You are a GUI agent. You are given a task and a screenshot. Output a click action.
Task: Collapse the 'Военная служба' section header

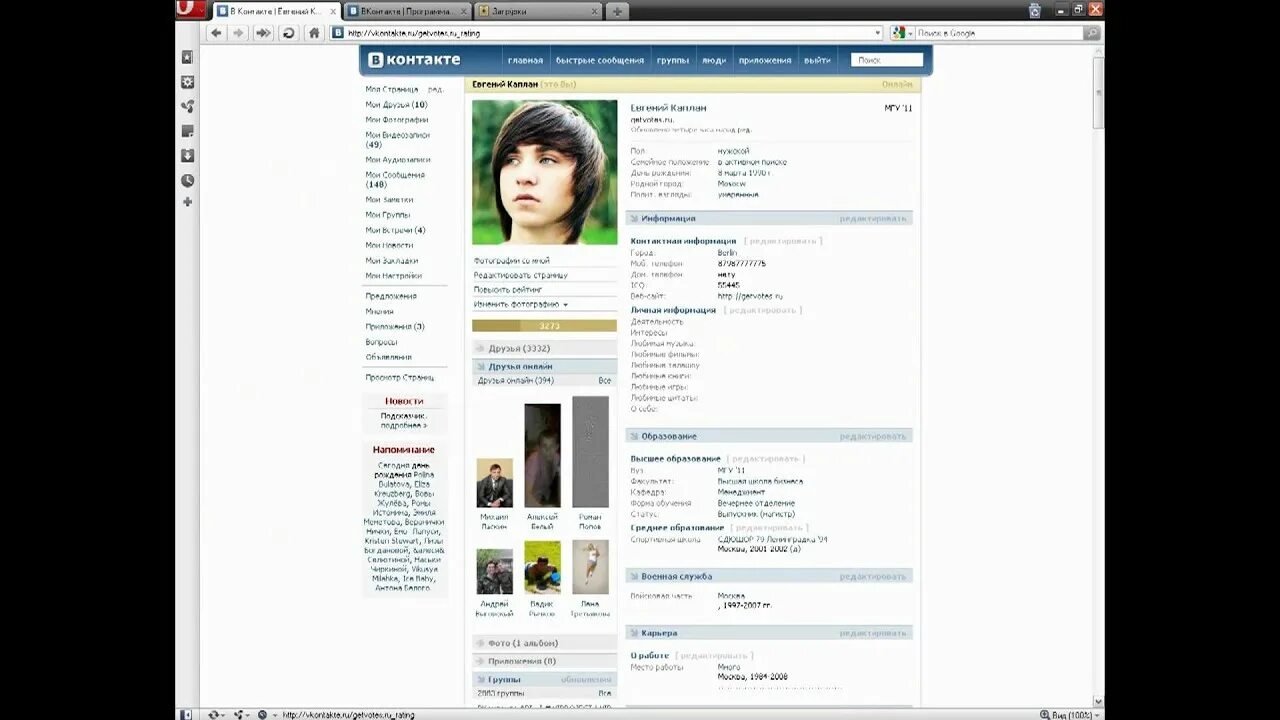768,576
